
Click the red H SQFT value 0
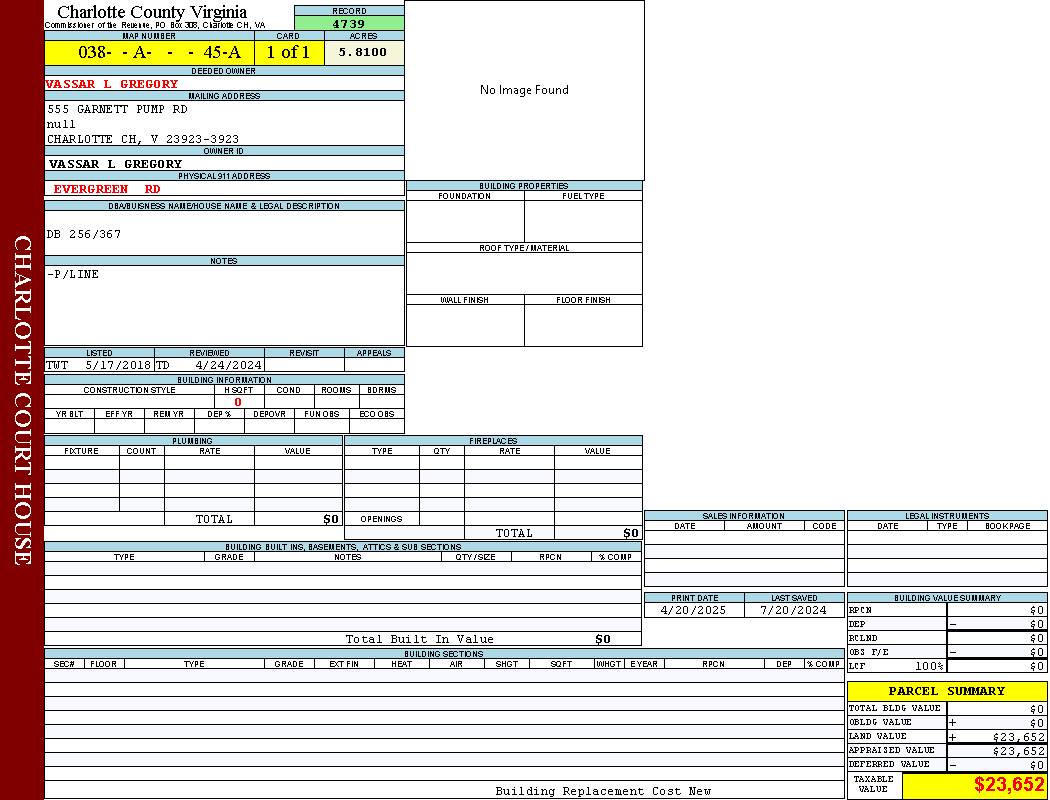click(238, 402)
